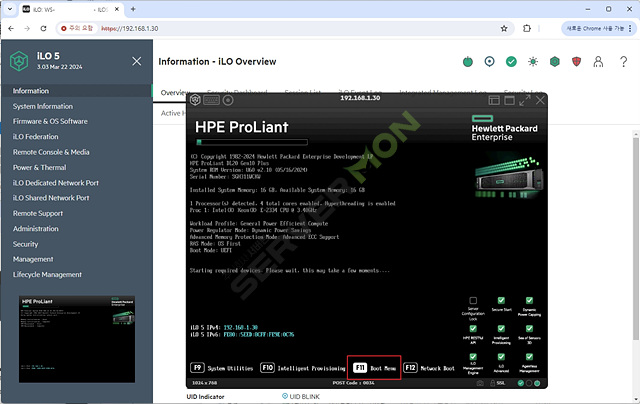Collapse the navigation sidebar with X
This screenshot has width=640, height=404.
(x=137, y=61)
